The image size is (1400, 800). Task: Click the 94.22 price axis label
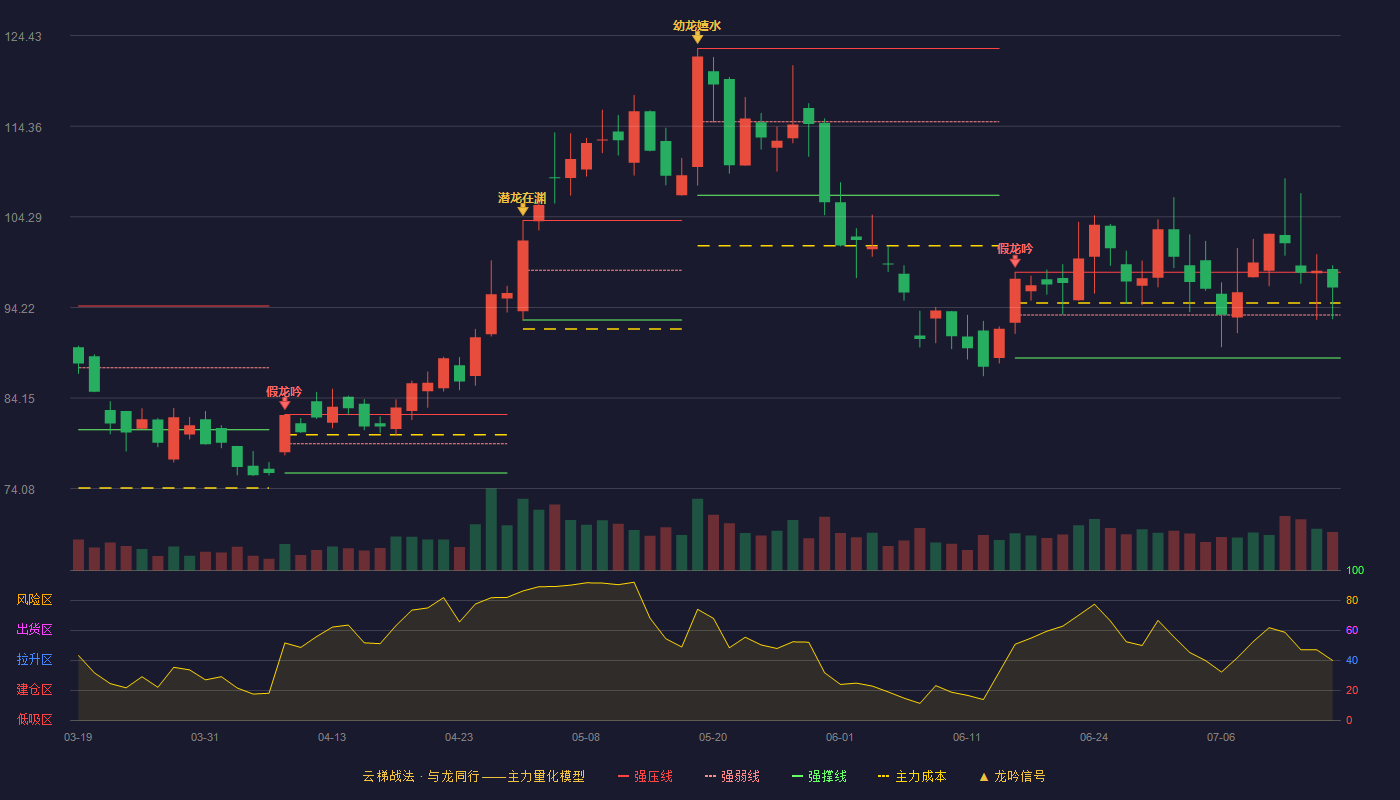(20, 308)
